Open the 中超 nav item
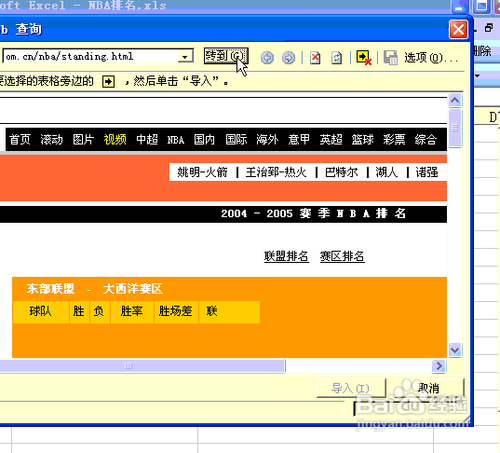 pyautogui.click(x=147, y=139)
